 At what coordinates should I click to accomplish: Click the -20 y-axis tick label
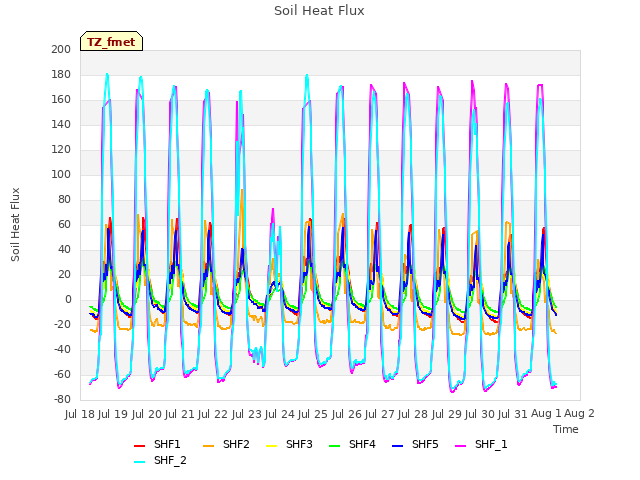[x=62, y=325]
